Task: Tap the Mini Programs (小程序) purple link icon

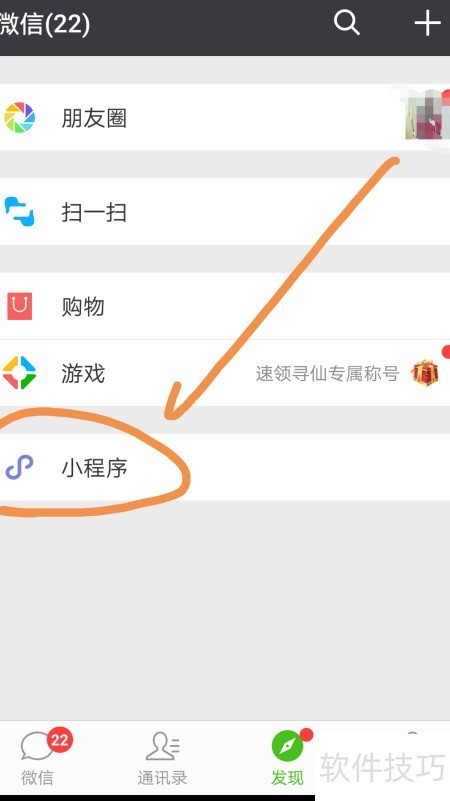Action: point(19,467)
